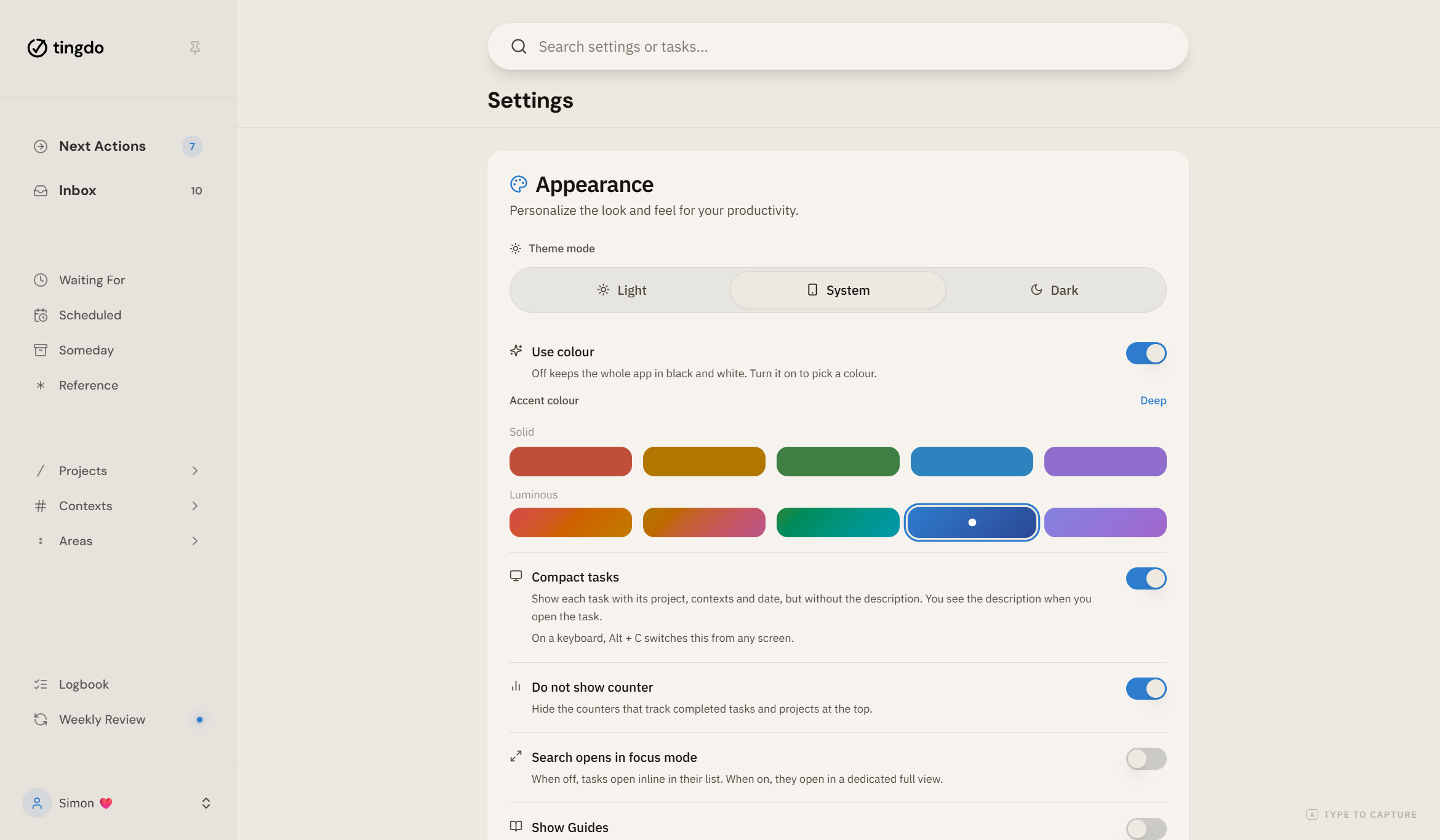Enable Search opens in focus mode
1440x840 pixels.
tap(1146, 759)
